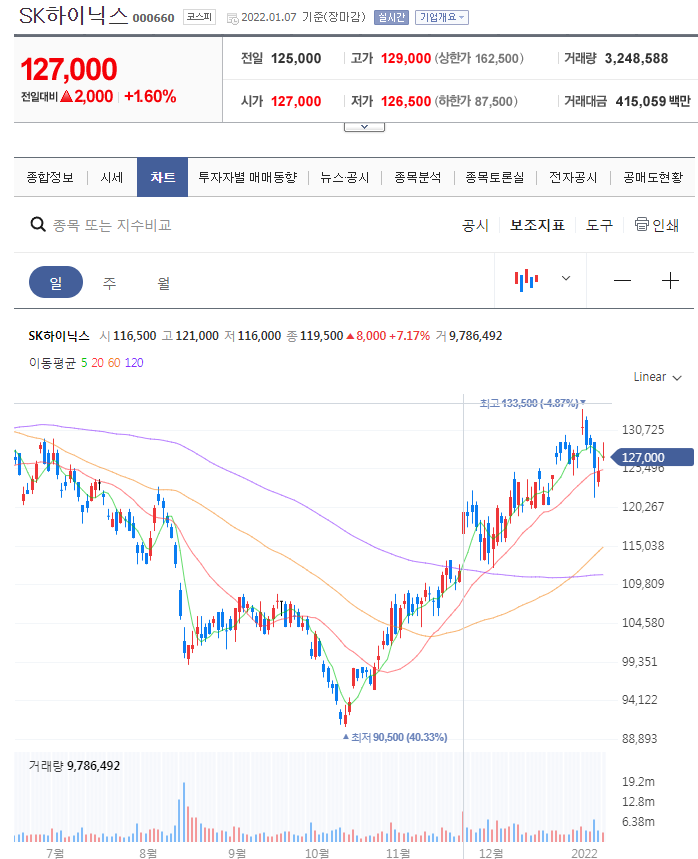Open the 종목분석 tab
Image resolution: width=698 pixels, height=859 pixels.
417,177
